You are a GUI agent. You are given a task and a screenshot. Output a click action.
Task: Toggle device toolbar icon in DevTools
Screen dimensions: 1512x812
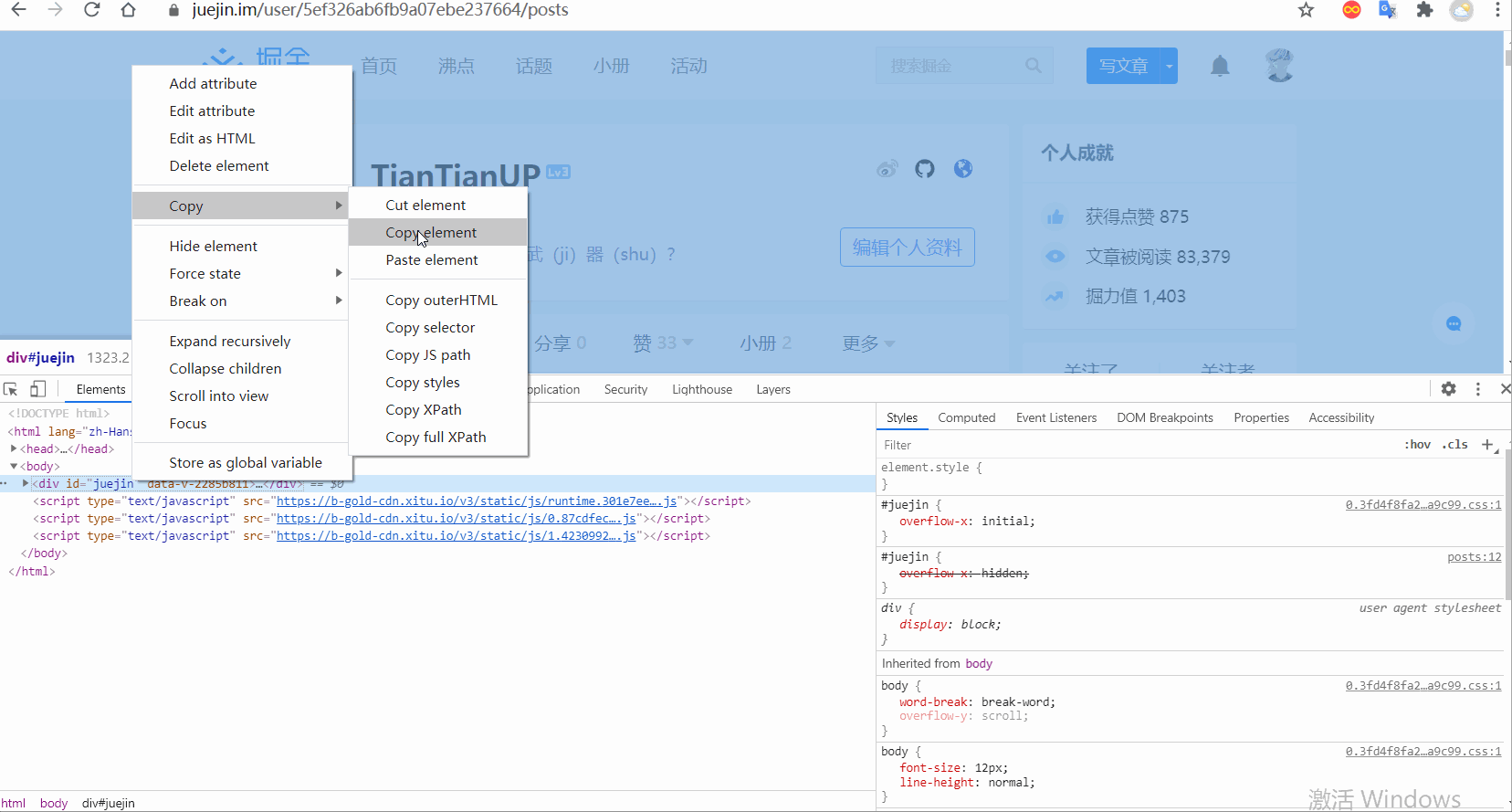coord(37,389)
